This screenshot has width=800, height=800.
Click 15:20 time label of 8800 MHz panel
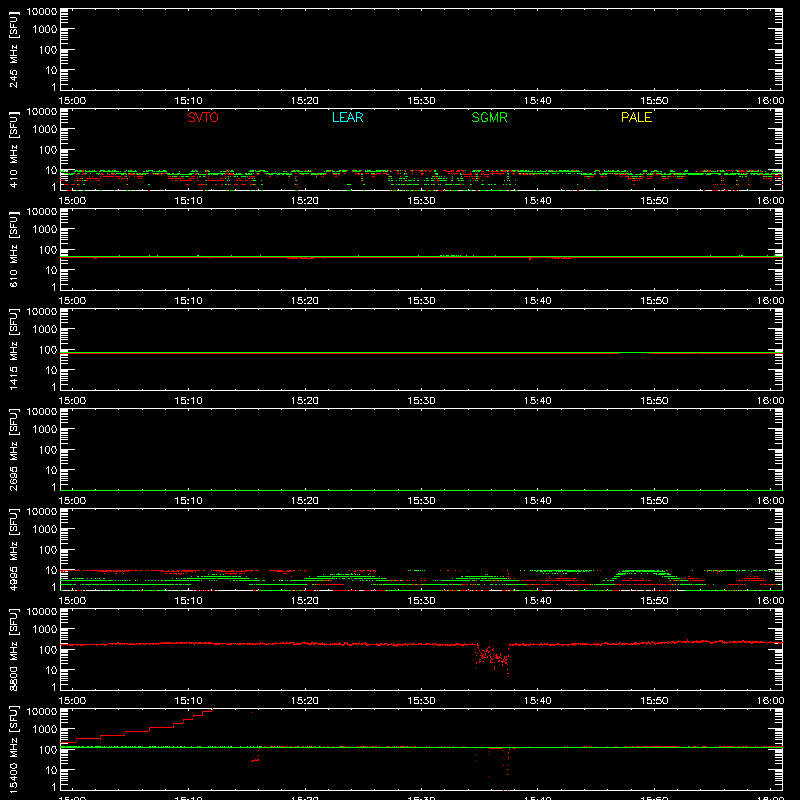click(305, 701)
